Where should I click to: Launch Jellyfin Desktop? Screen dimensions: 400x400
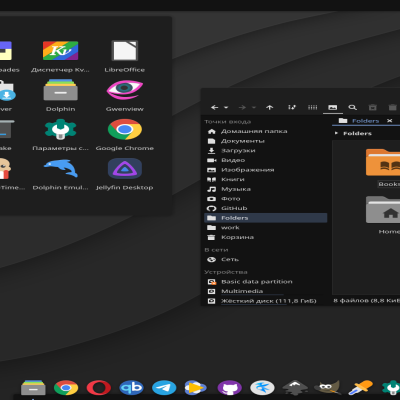pyautogui.click(x=125, y=174)
